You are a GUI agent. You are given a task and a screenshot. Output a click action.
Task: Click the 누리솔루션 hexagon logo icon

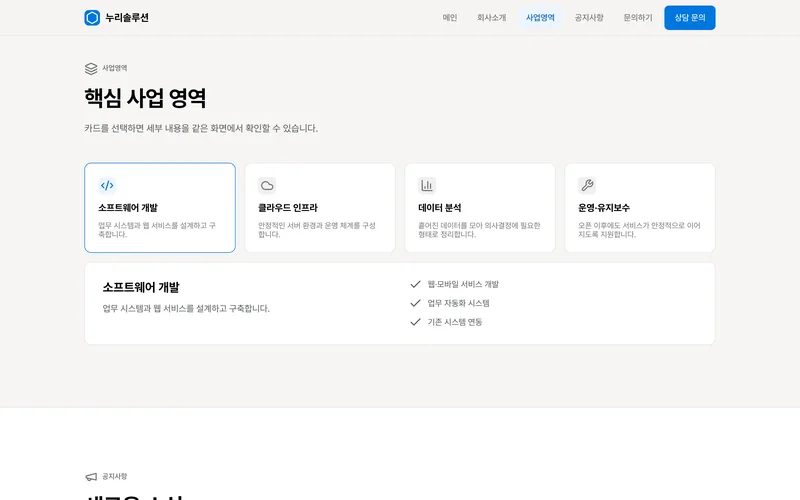tap(92, 18)
